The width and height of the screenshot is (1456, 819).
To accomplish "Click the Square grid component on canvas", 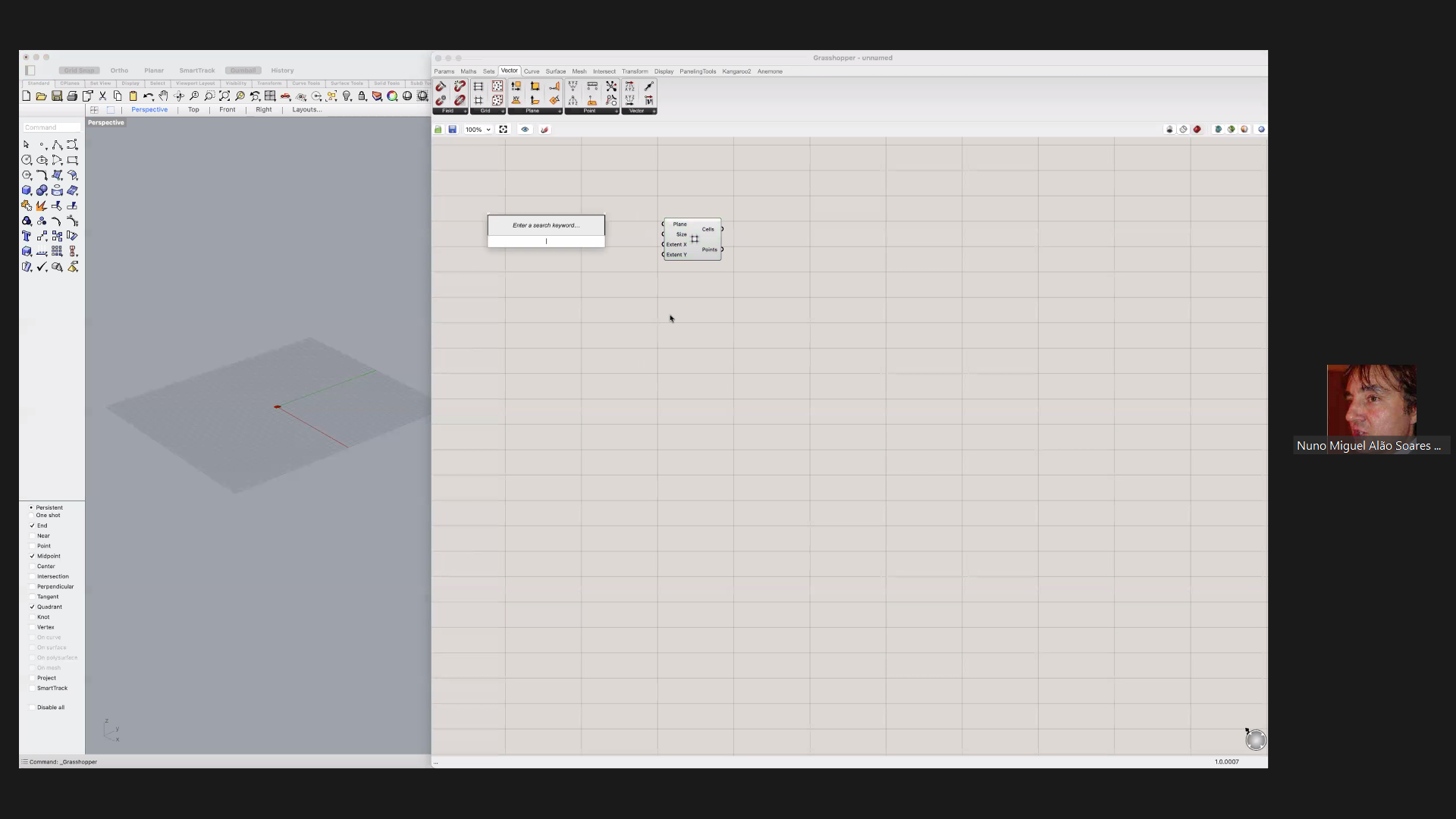I will point(692,239).
